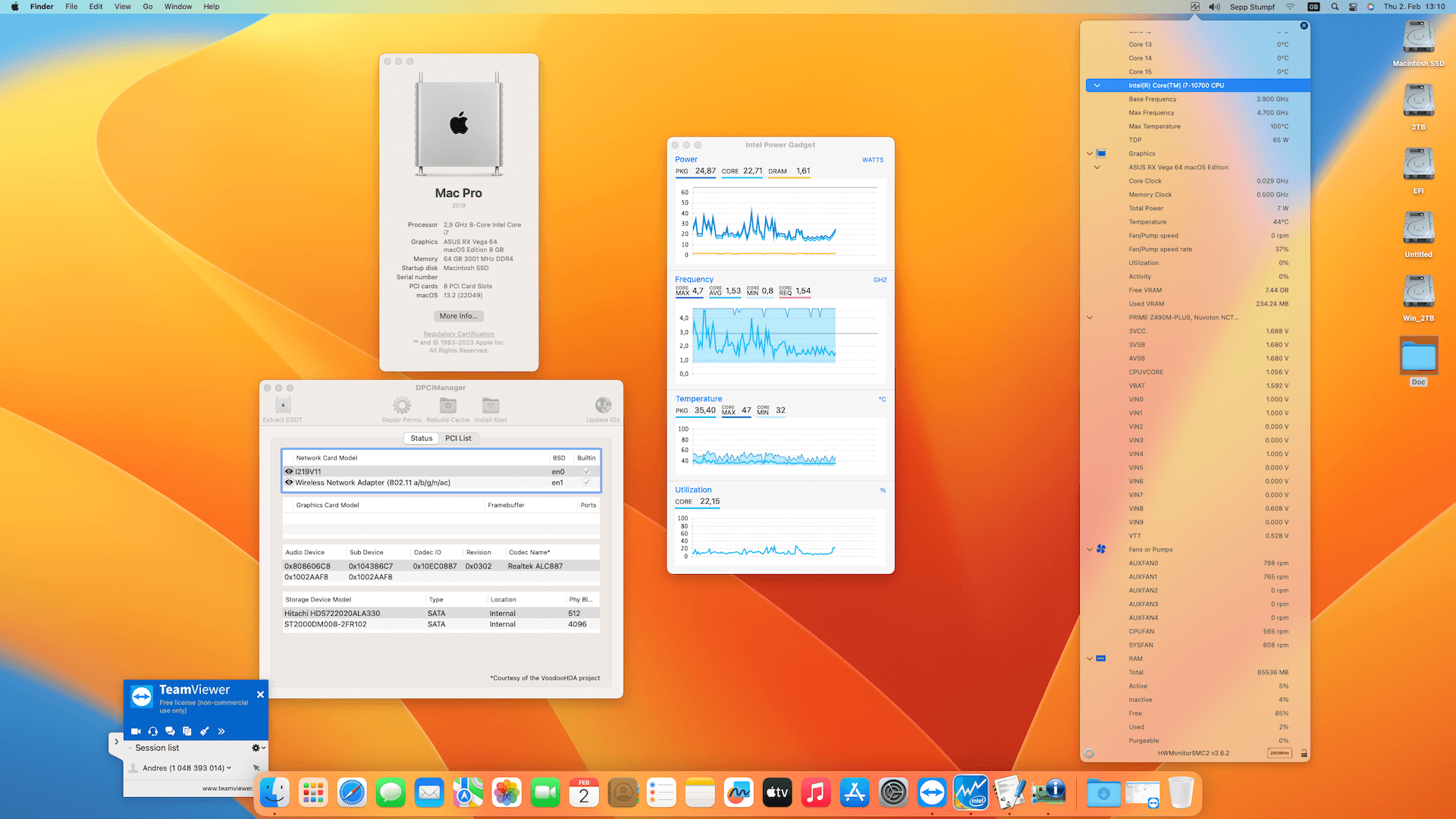
Task: Click the Graphics category icon in HWMonitor
Action: [1101, 154]
